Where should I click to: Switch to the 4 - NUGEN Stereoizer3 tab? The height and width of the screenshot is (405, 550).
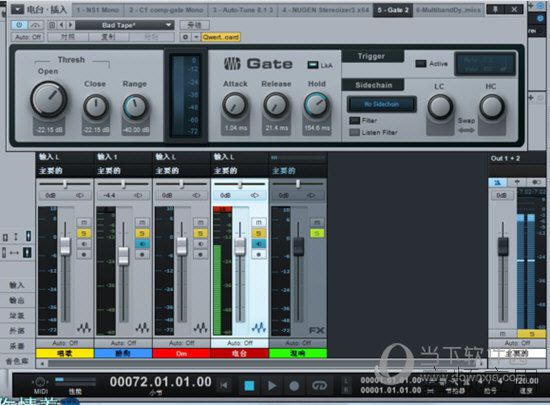326,10
